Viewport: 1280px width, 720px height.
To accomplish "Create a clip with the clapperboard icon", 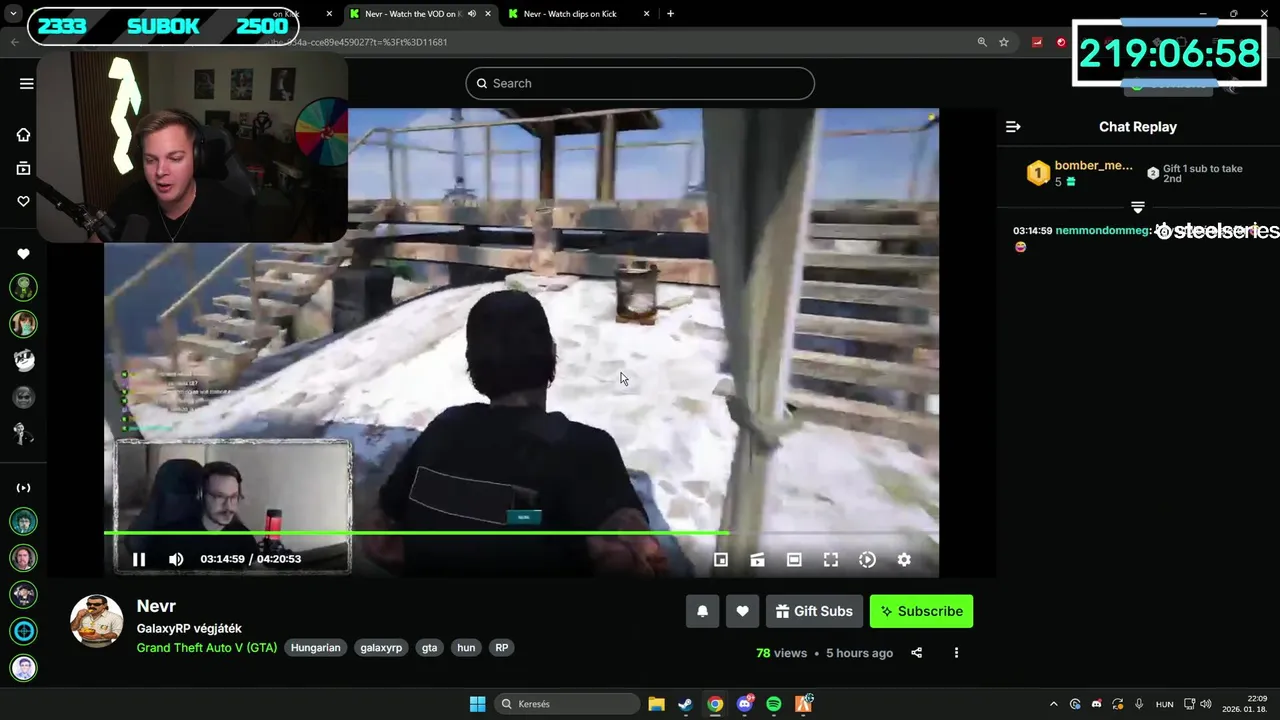I will [x=757, y=560].
